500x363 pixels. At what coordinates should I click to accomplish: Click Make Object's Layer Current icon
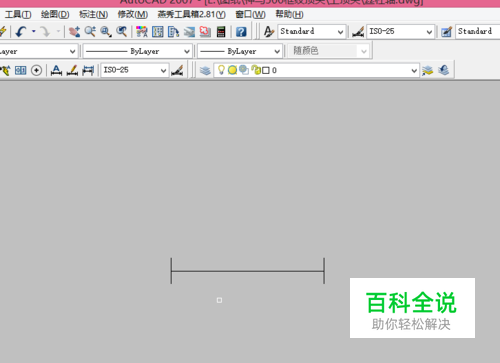pos(428,70)
